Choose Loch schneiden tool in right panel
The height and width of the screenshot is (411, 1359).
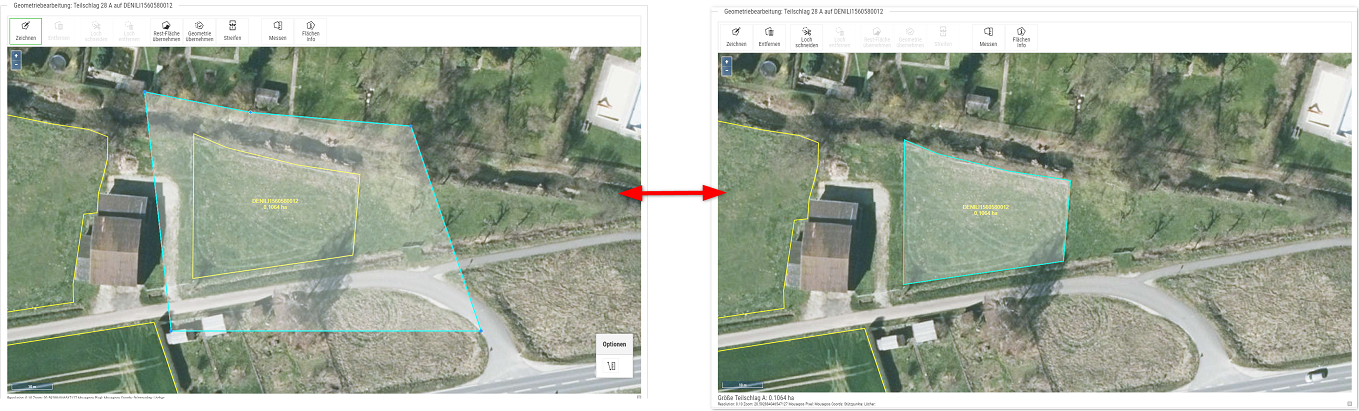click(x=806, y=37)
